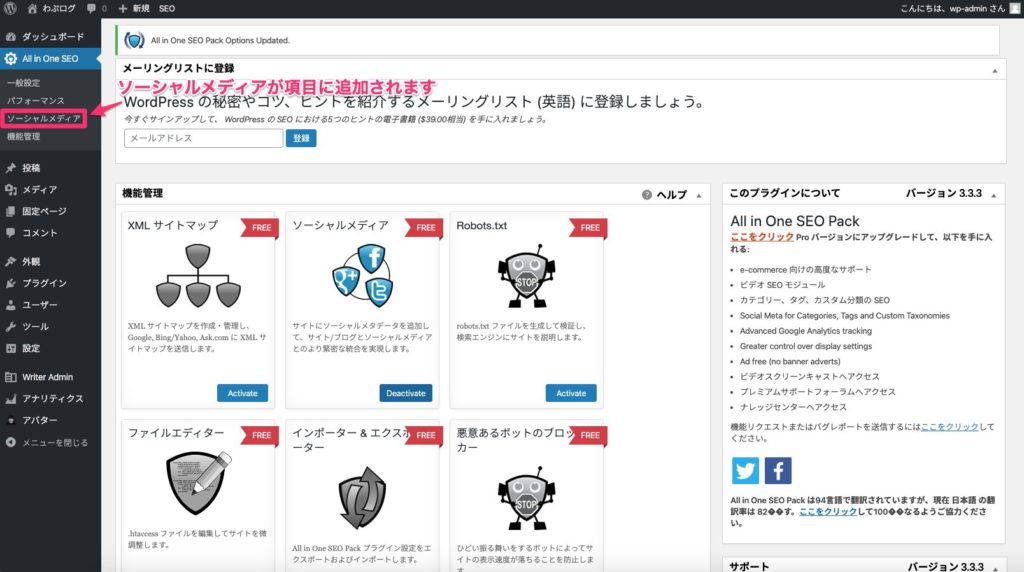
Task: Click the プラグイン plug icon
Action: click(10, 283)
